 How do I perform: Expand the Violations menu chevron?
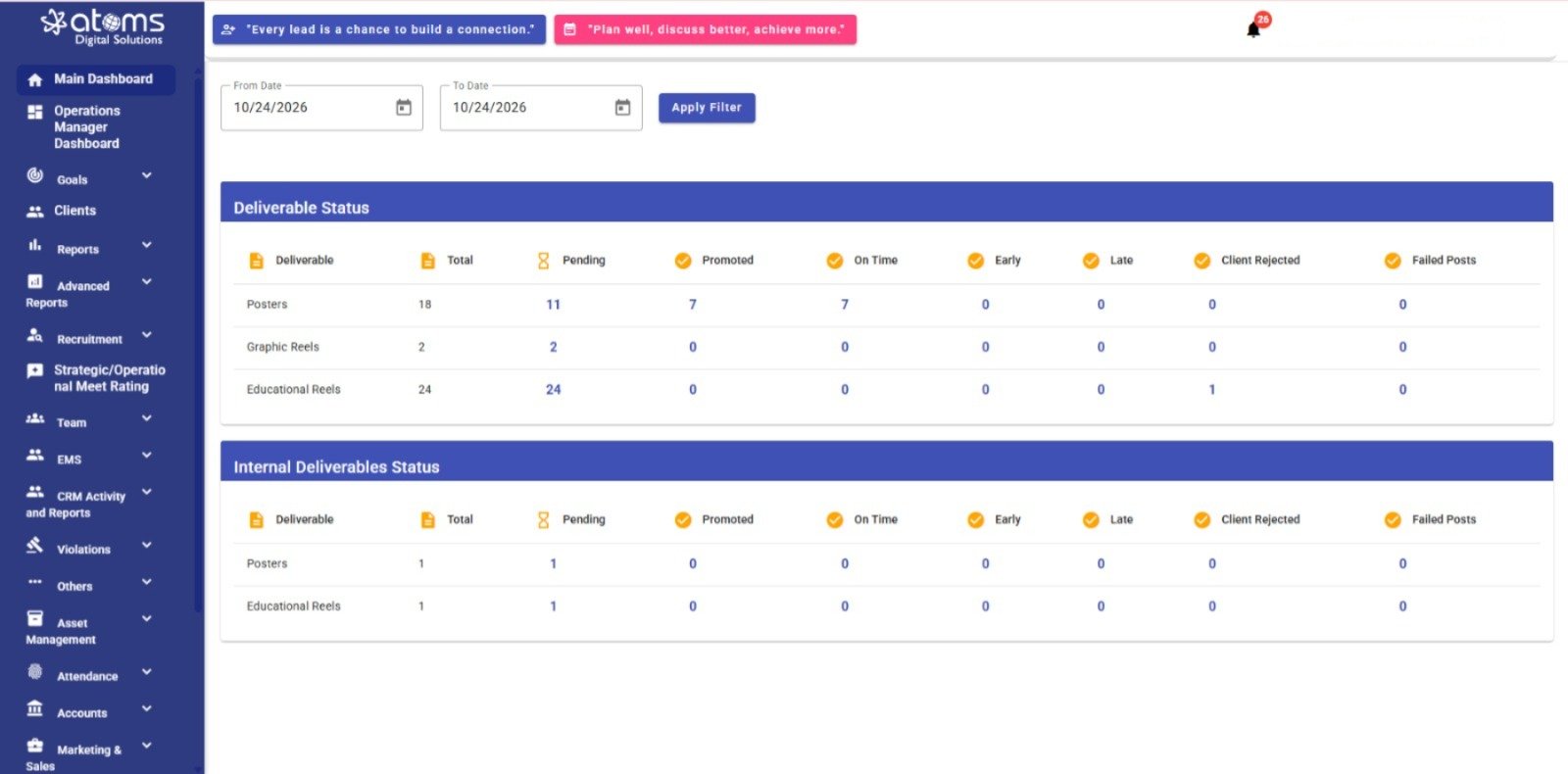[x=147, y=545]
